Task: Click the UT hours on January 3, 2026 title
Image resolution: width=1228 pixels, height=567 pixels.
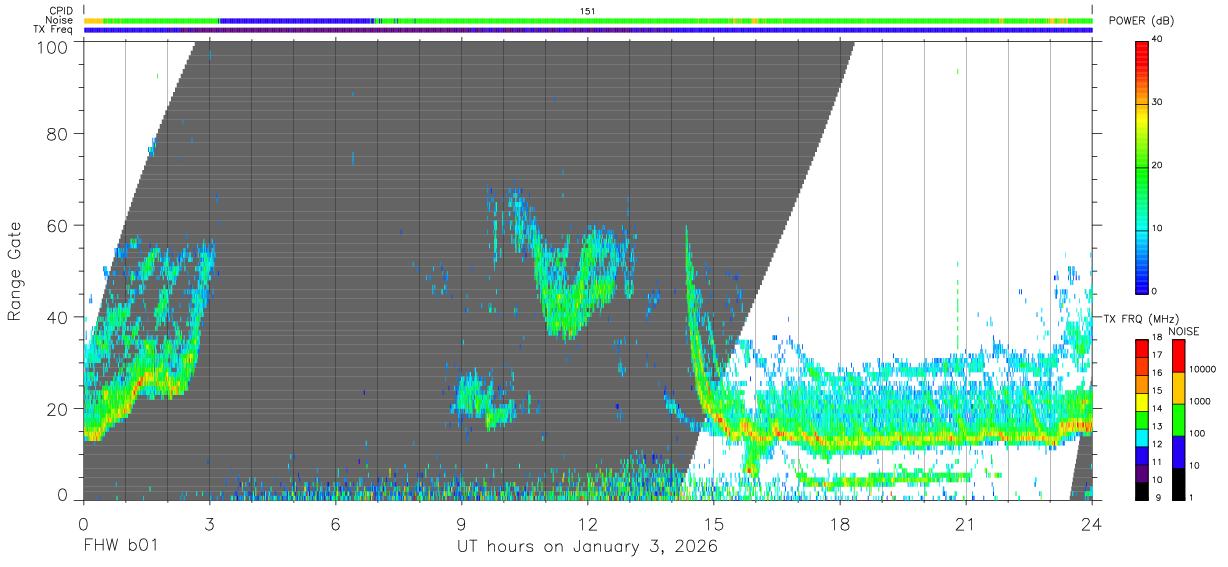Action: tap(588, 547)
